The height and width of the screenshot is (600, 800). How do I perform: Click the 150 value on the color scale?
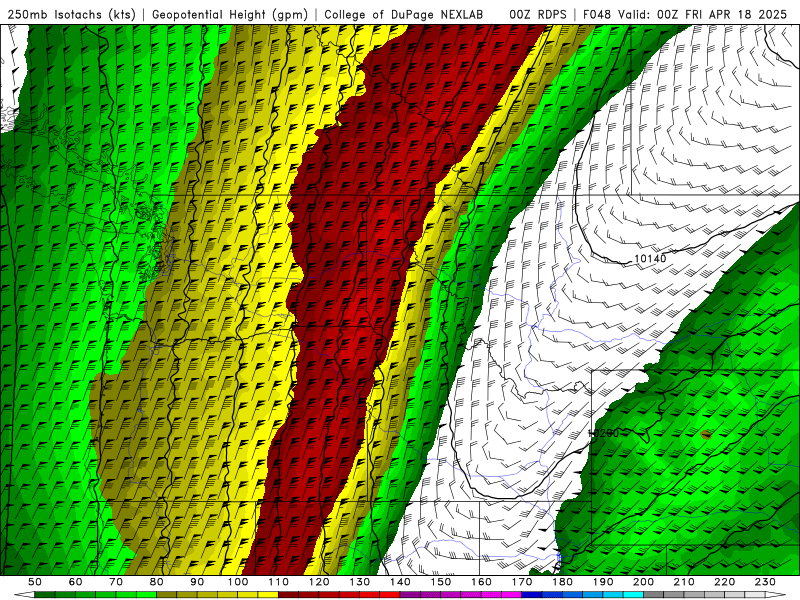pos(441,582)
